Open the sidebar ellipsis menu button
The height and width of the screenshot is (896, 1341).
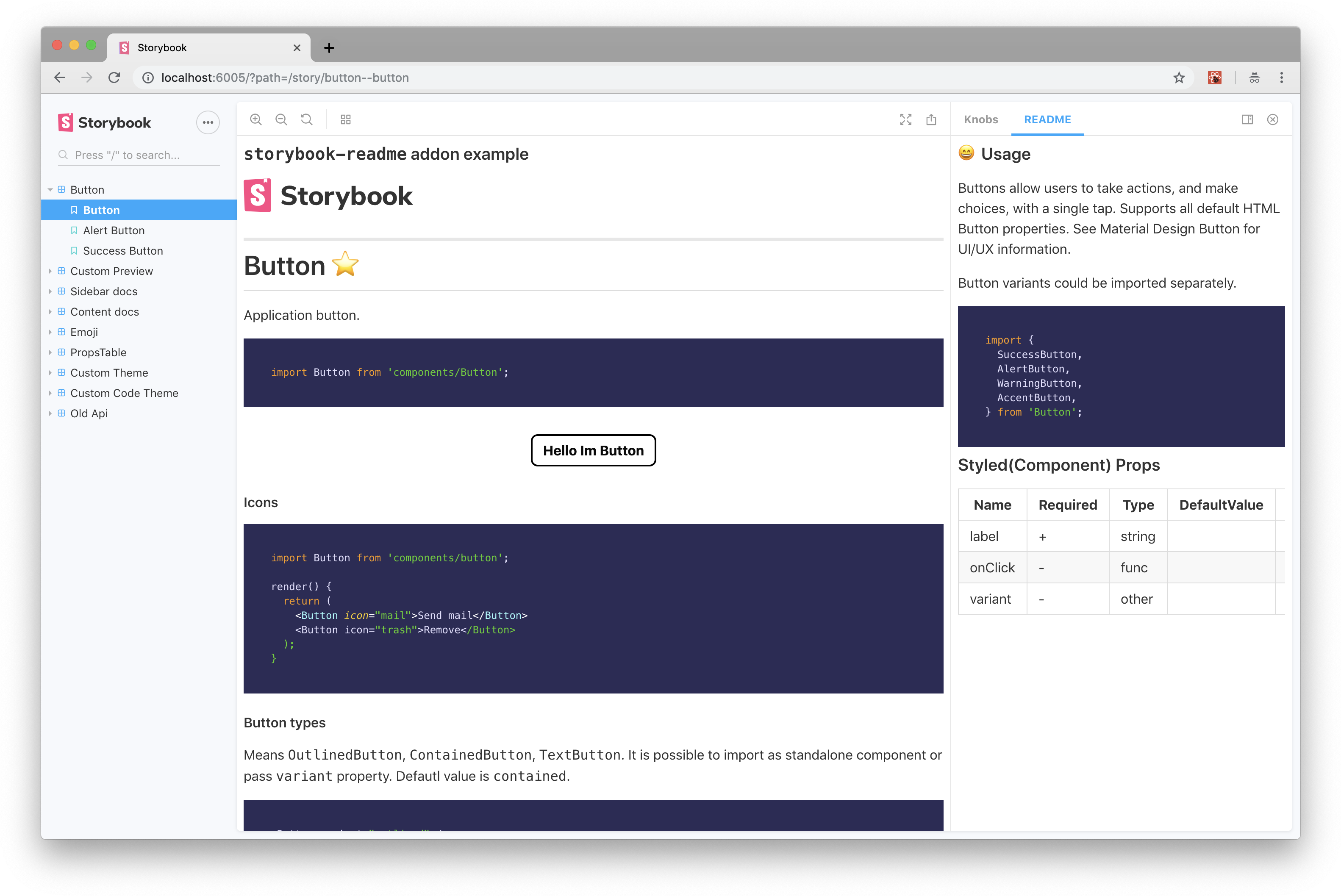208,122
